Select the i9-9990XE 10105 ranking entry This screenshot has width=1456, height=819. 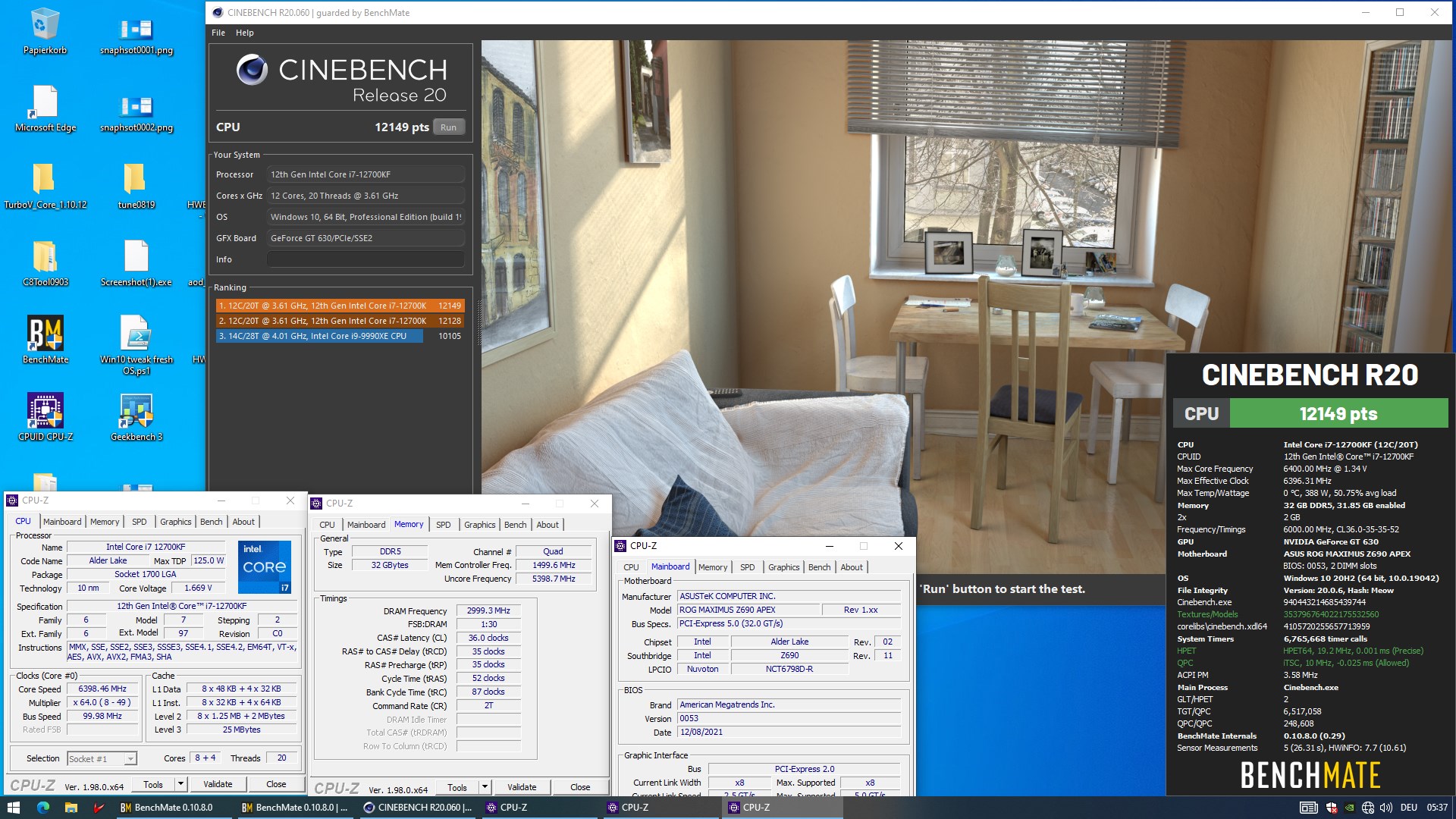pos(340,336)
